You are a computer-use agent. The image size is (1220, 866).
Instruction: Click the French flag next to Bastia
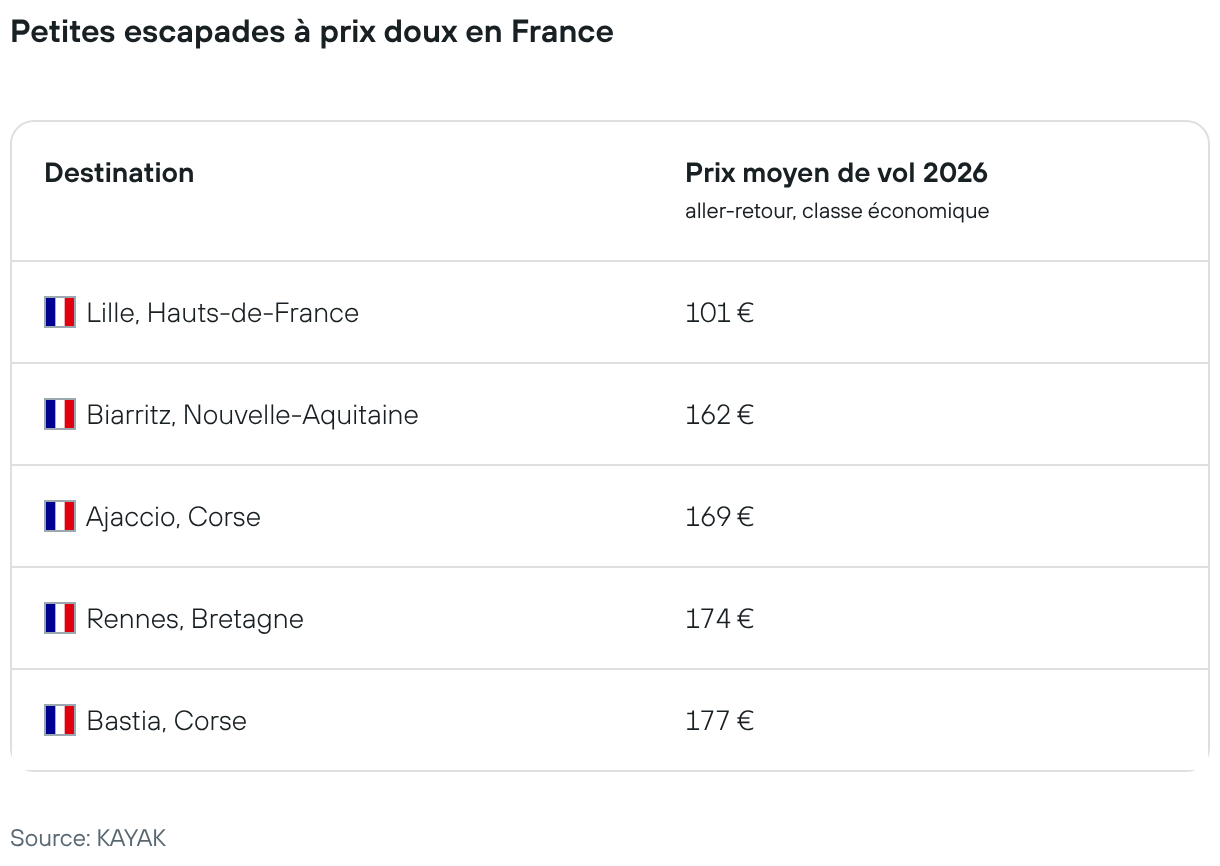tap(60, 720)
